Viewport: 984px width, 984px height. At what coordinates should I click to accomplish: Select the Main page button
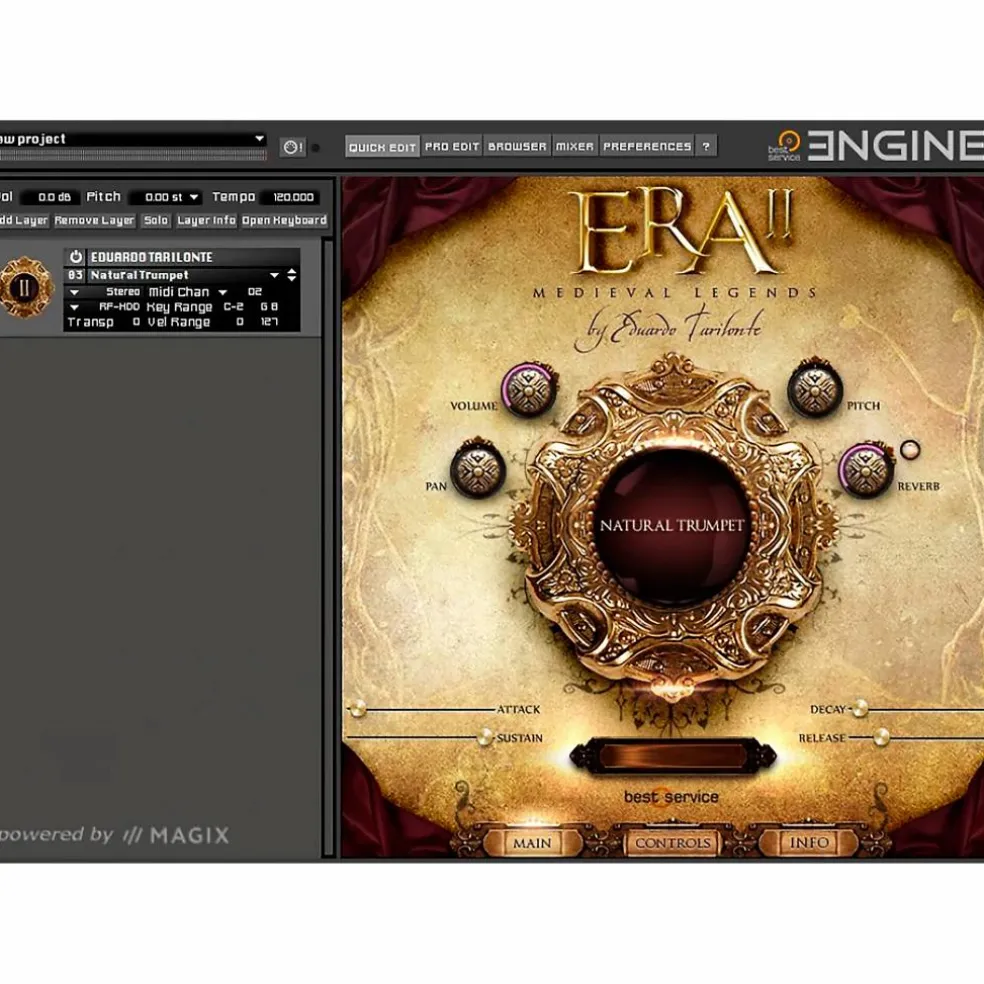click(532, 843)
